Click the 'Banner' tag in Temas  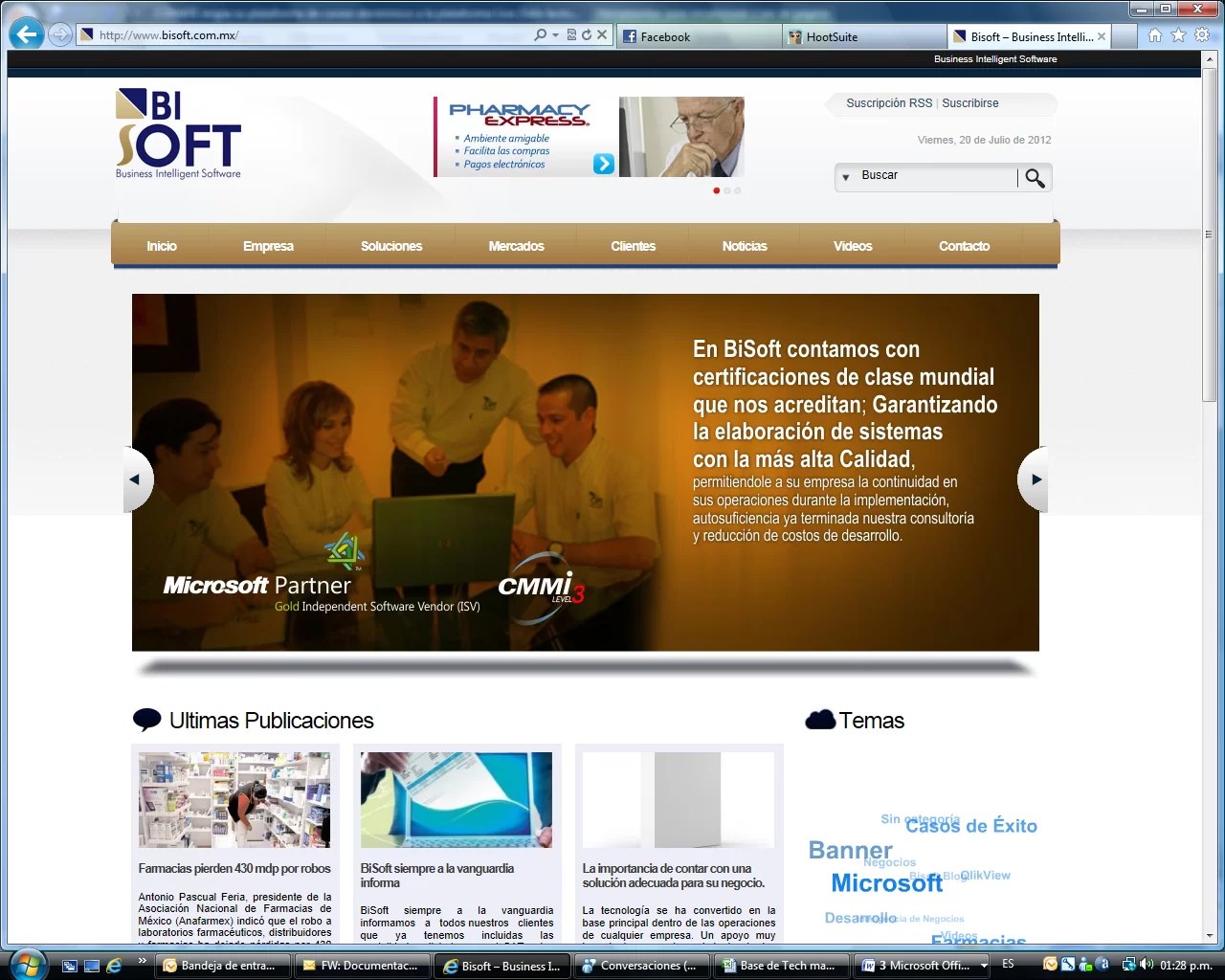(x=850, y=850)
